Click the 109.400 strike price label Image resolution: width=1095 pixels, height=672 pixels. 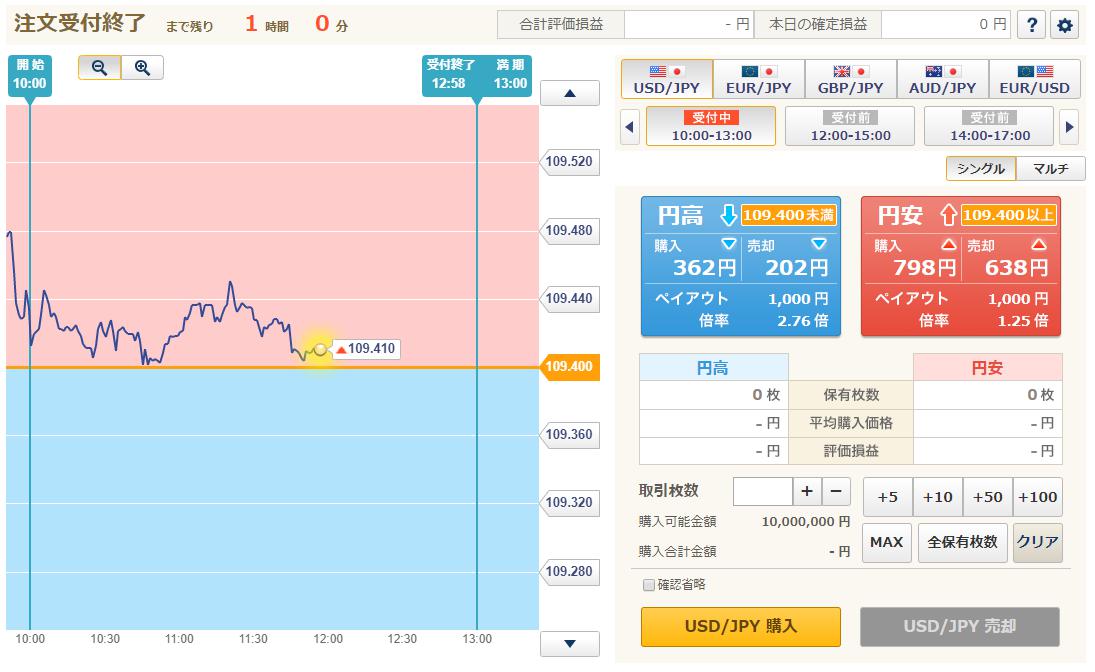coord(570,367)
